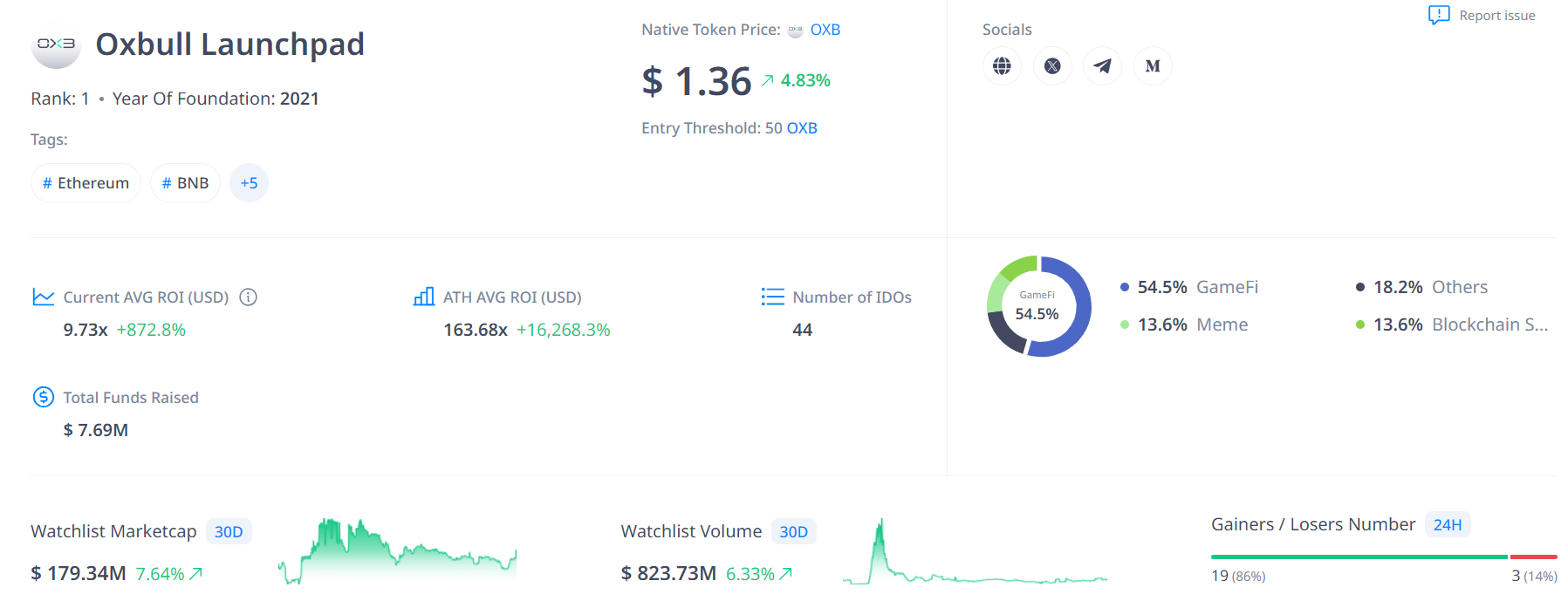
Task: Click the Watchlist Marketcap upward arrow icon
Action: pyautogui.click(x=196, y=574)
